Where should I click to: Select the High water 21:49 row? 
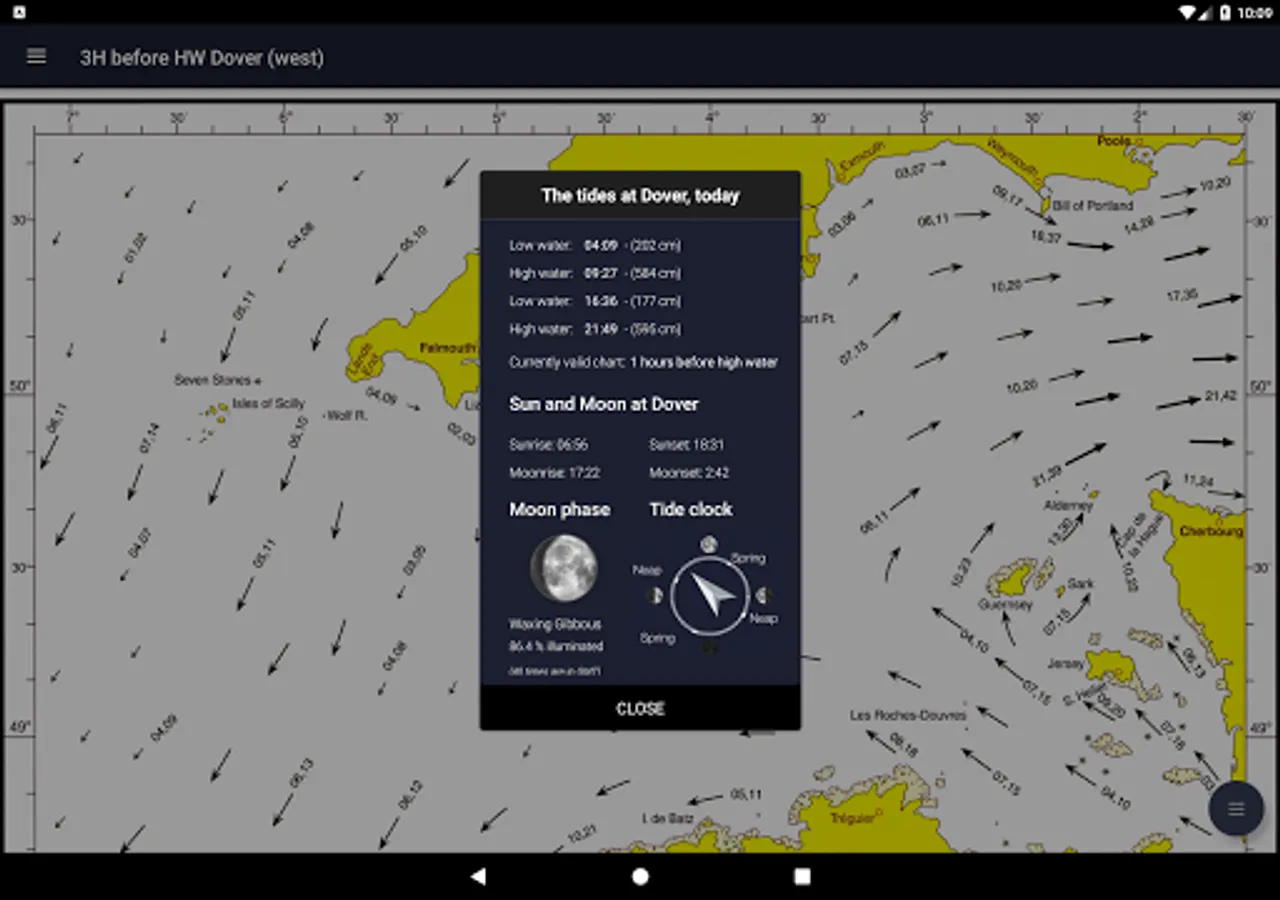click(x=595, y=329)
